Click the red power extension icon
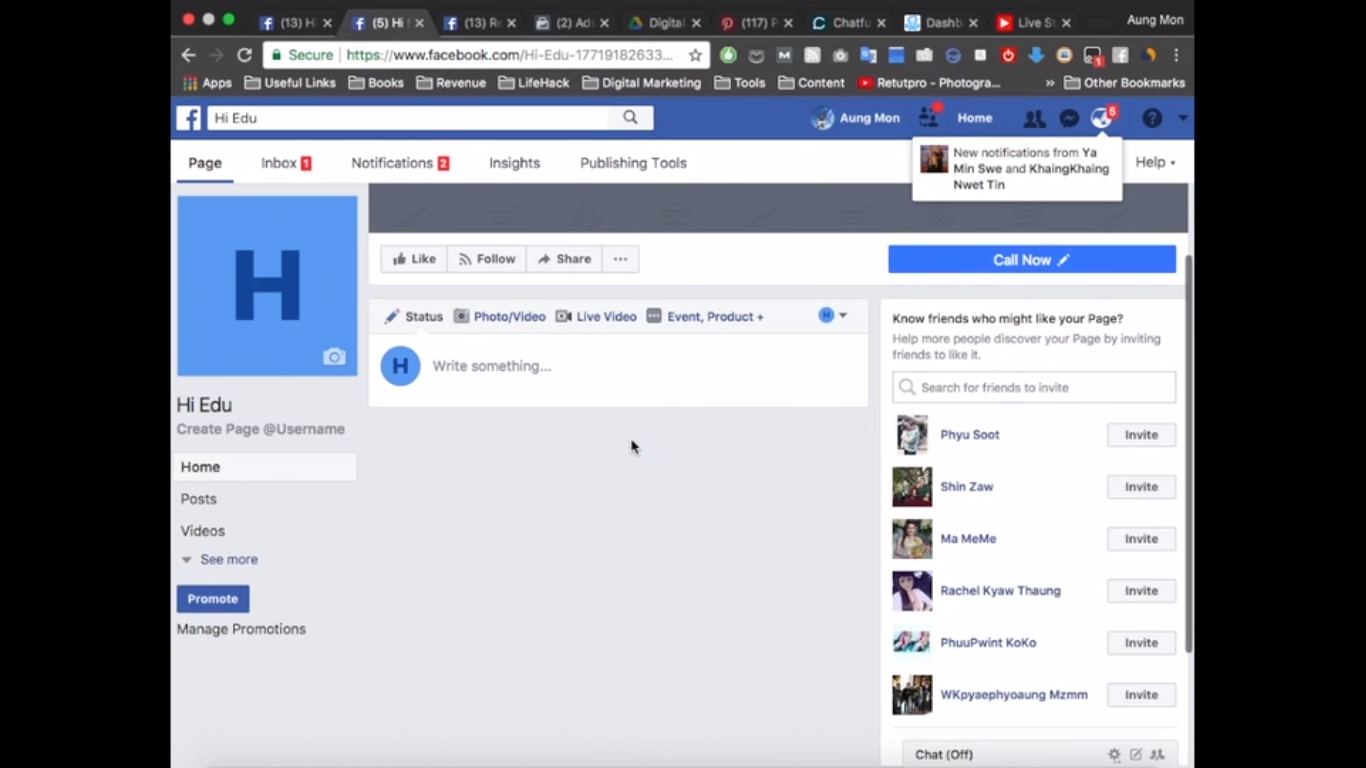This screenshot has height=768, width=1366. pos(1008,55)
